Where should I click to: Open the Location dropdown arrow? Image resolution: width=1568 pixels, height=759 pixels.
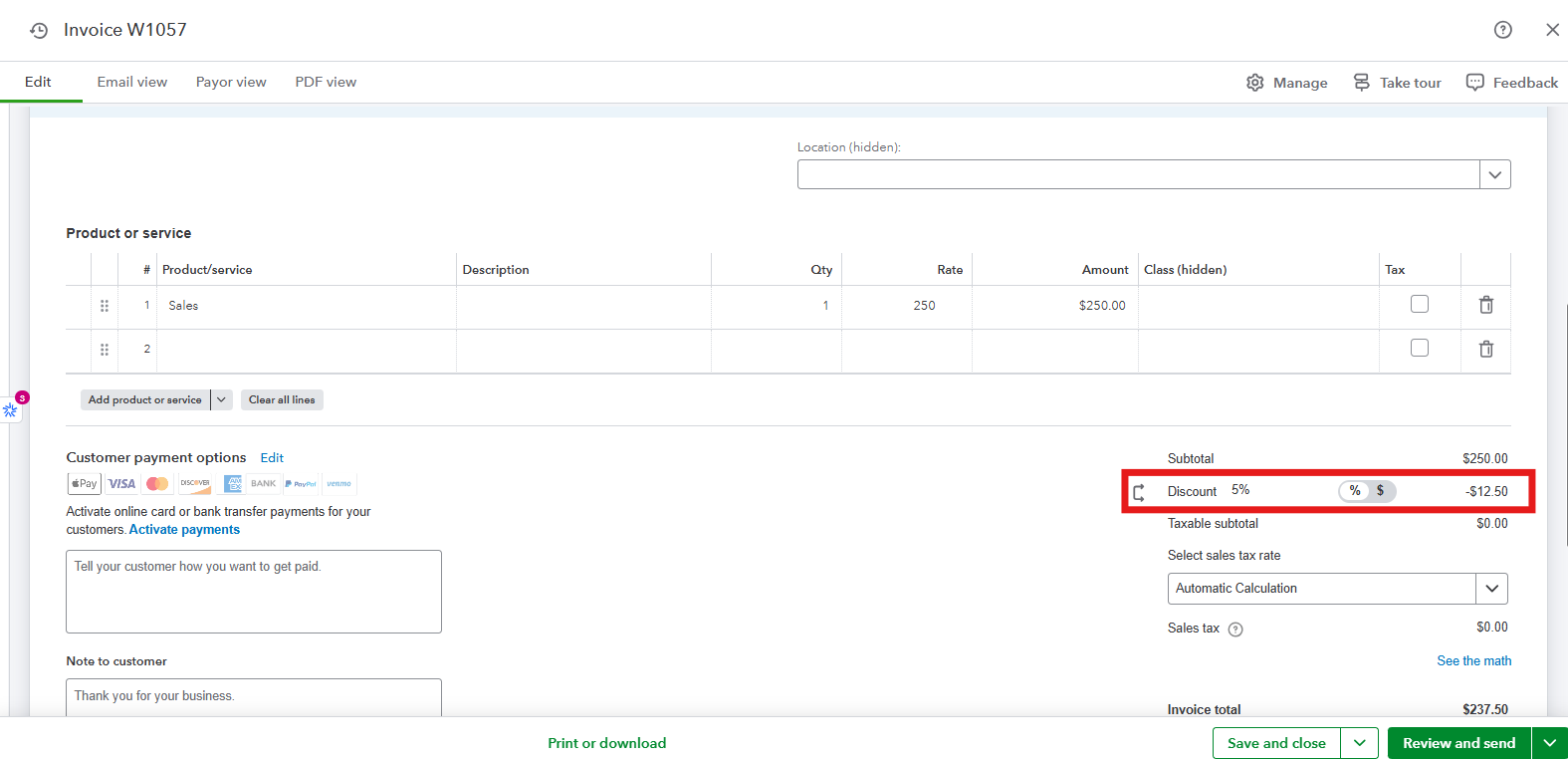click(1495, 174)
